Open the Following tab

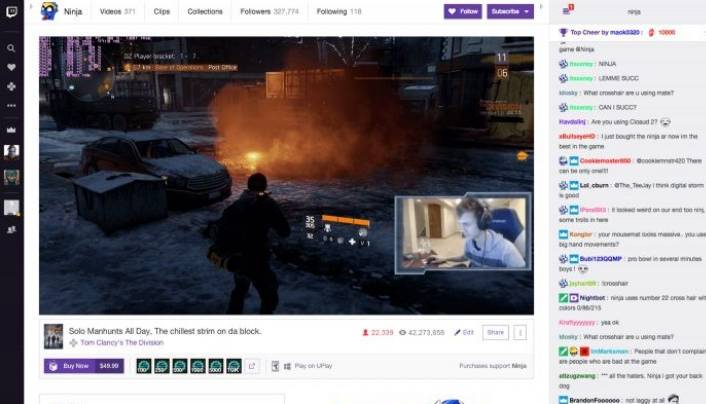(x=339, y=12)
